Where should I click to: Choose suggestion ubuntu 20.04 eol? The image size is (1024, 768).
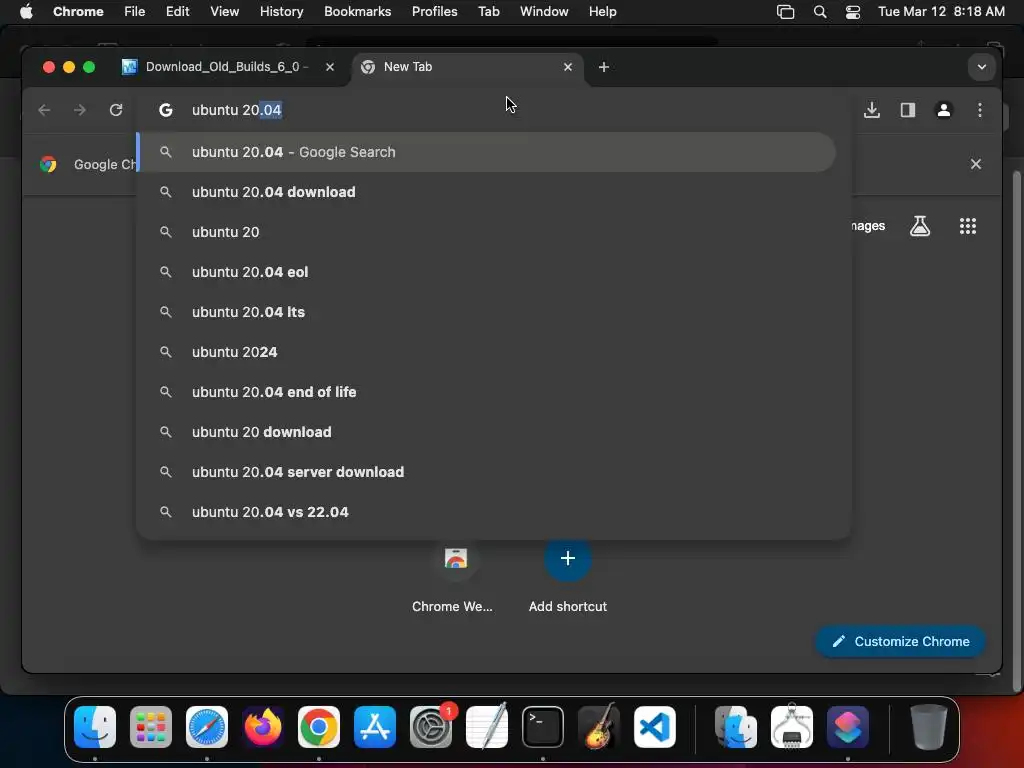487,272
